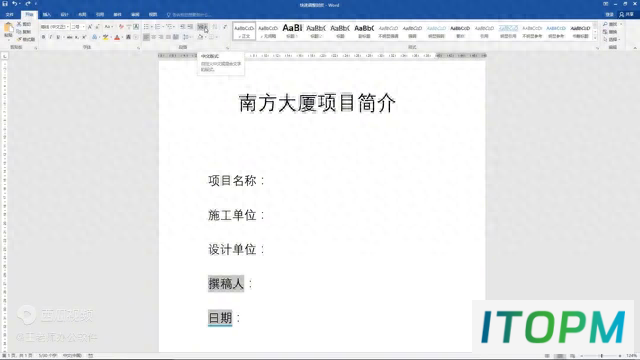
Task: Click the Save icon in the title bar
Action: 5,4
